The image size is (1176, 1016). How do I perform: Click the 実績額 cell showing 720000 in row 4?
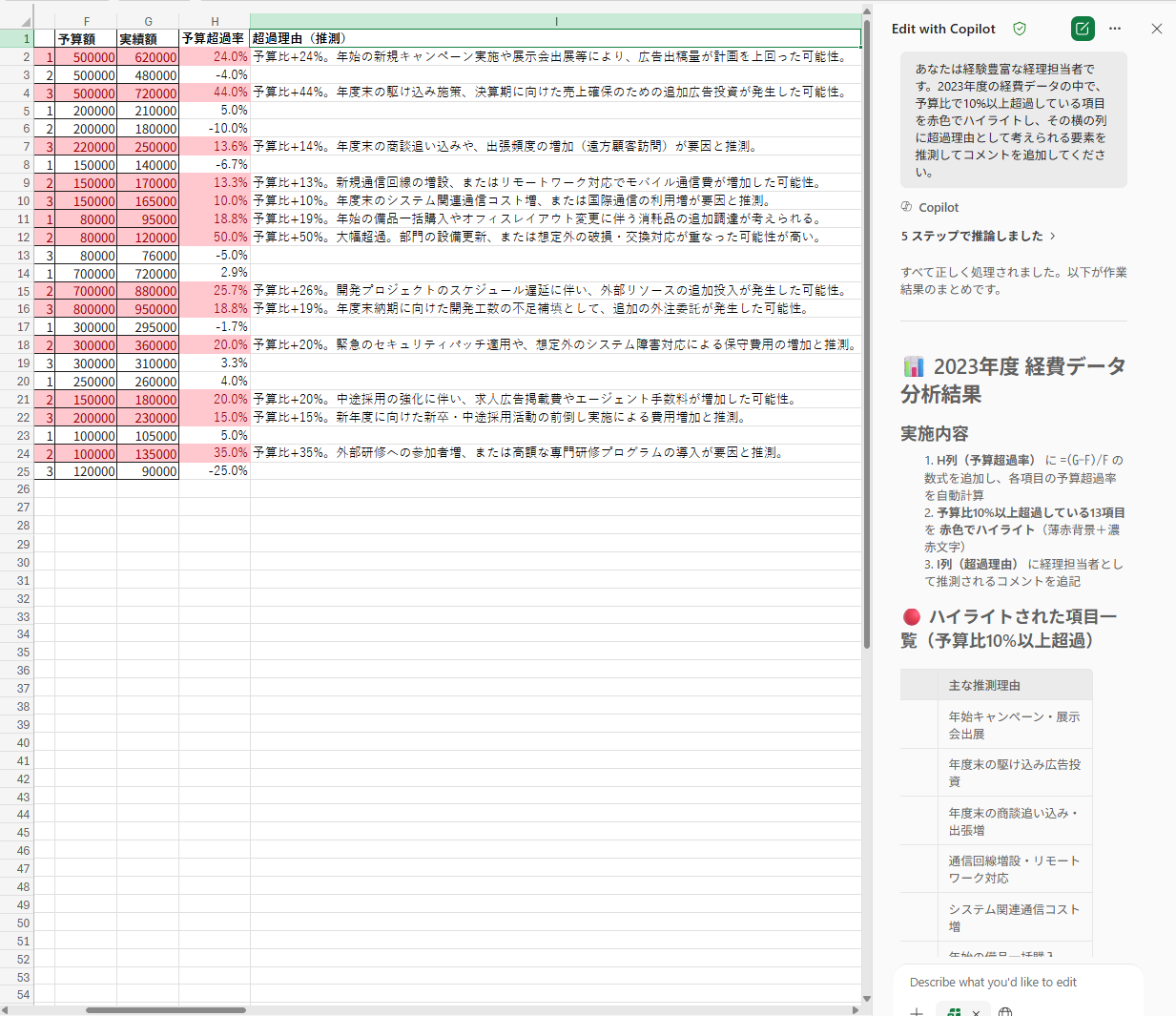coord(148,93)
